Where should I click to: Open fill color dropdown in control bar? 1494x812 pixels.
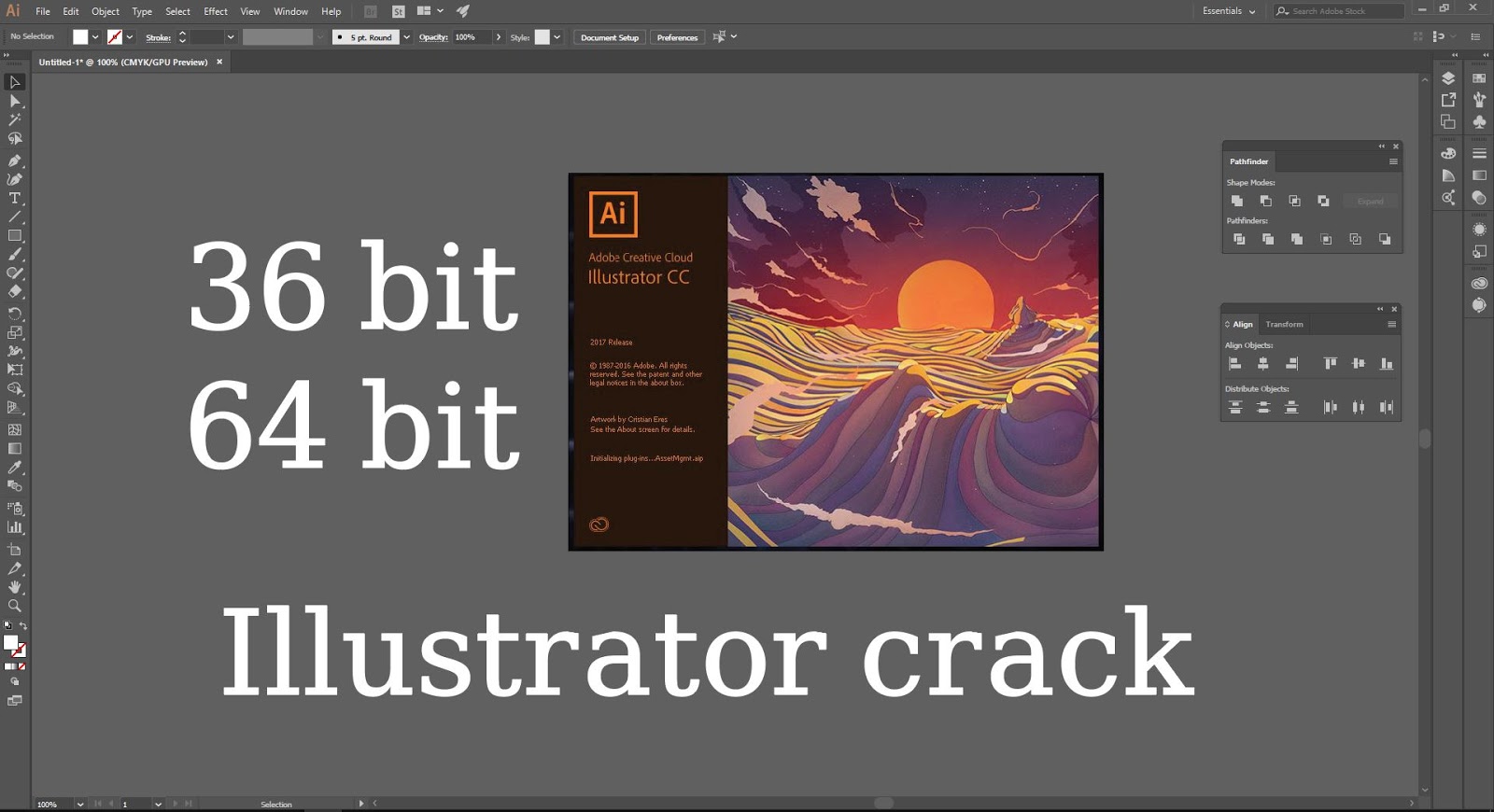coord(95,37)
